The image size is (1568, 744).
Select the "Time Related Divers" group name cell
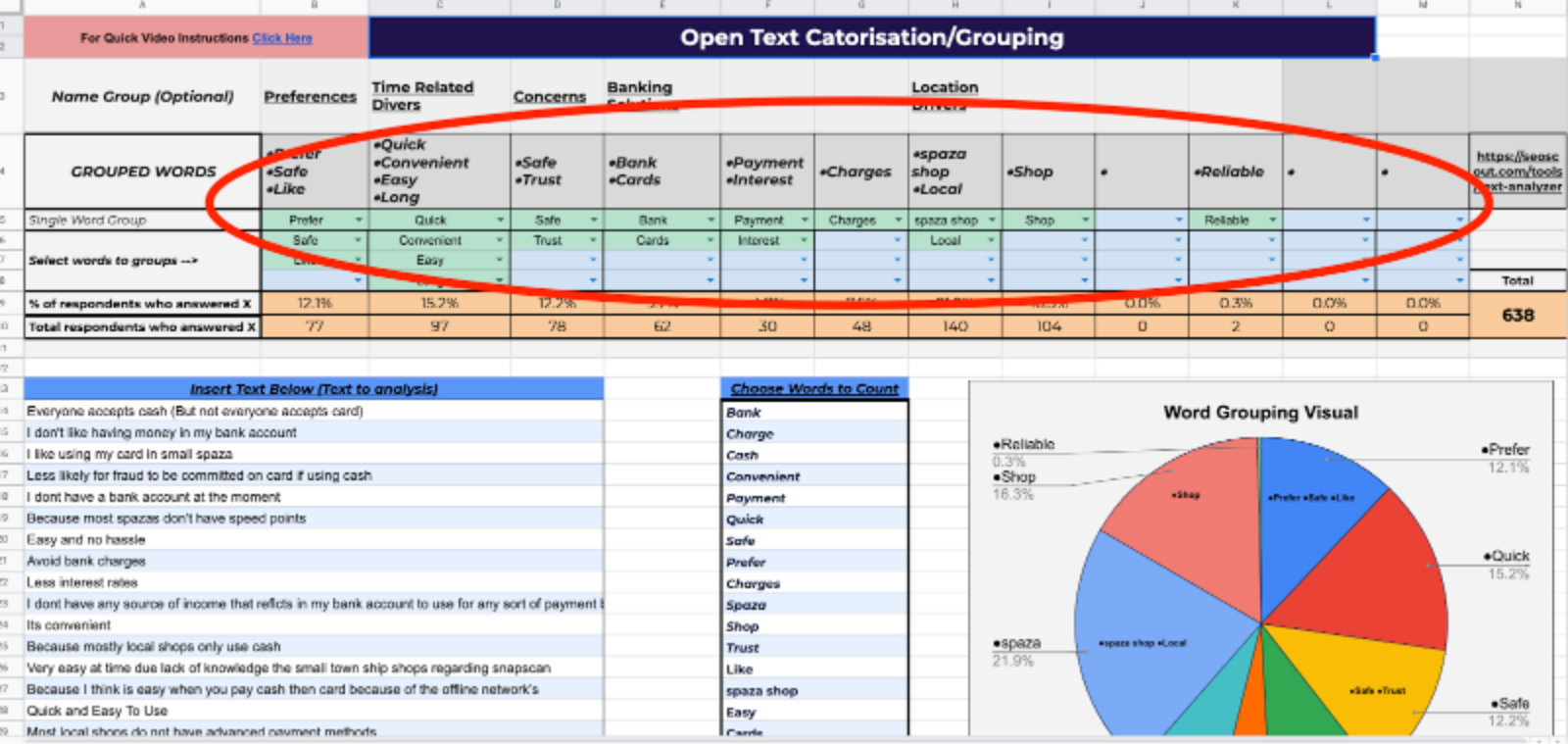(439, 96)
